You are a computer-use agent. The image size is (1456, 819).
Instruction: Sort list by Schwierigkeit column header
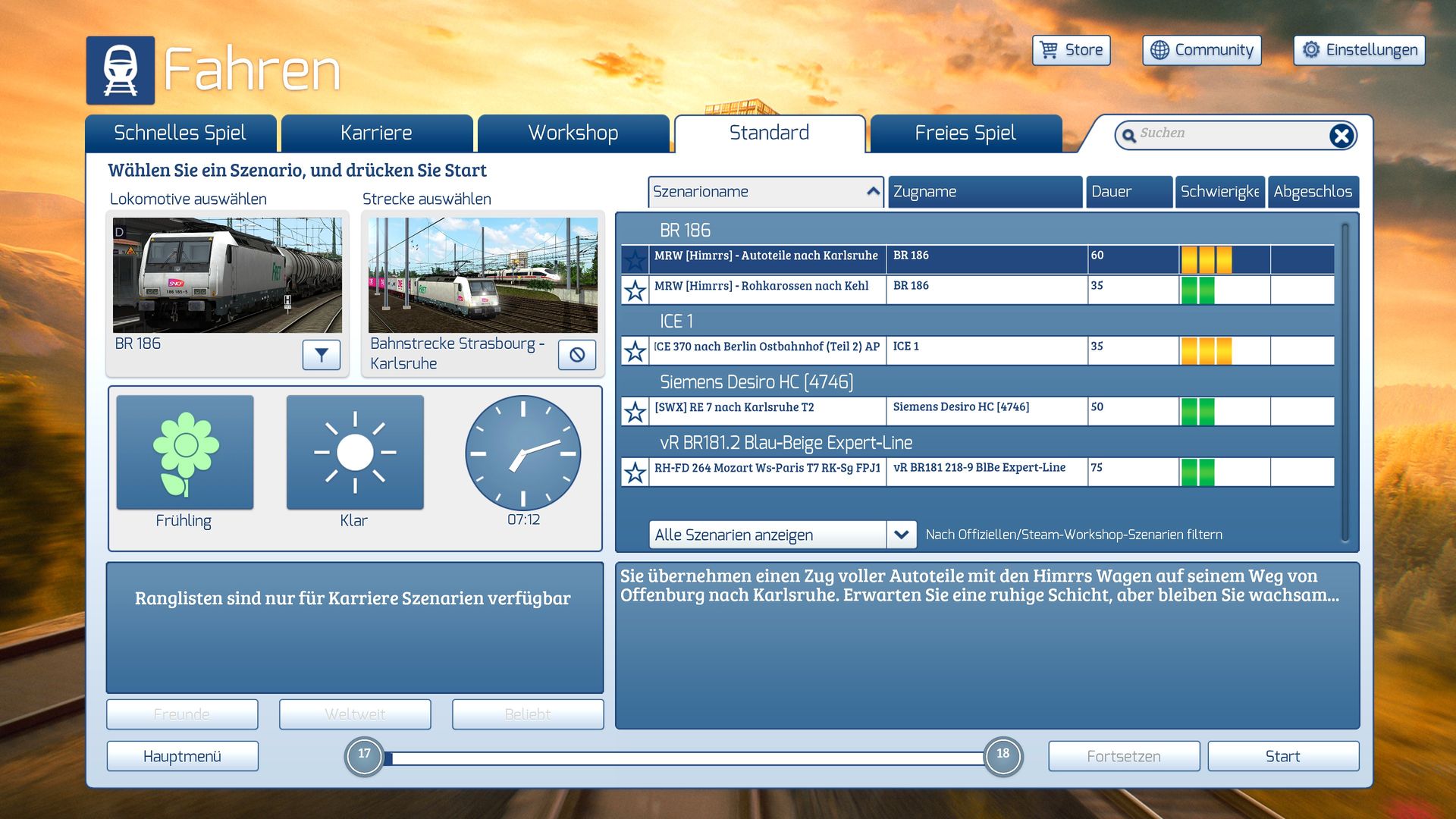(1219, 192)
